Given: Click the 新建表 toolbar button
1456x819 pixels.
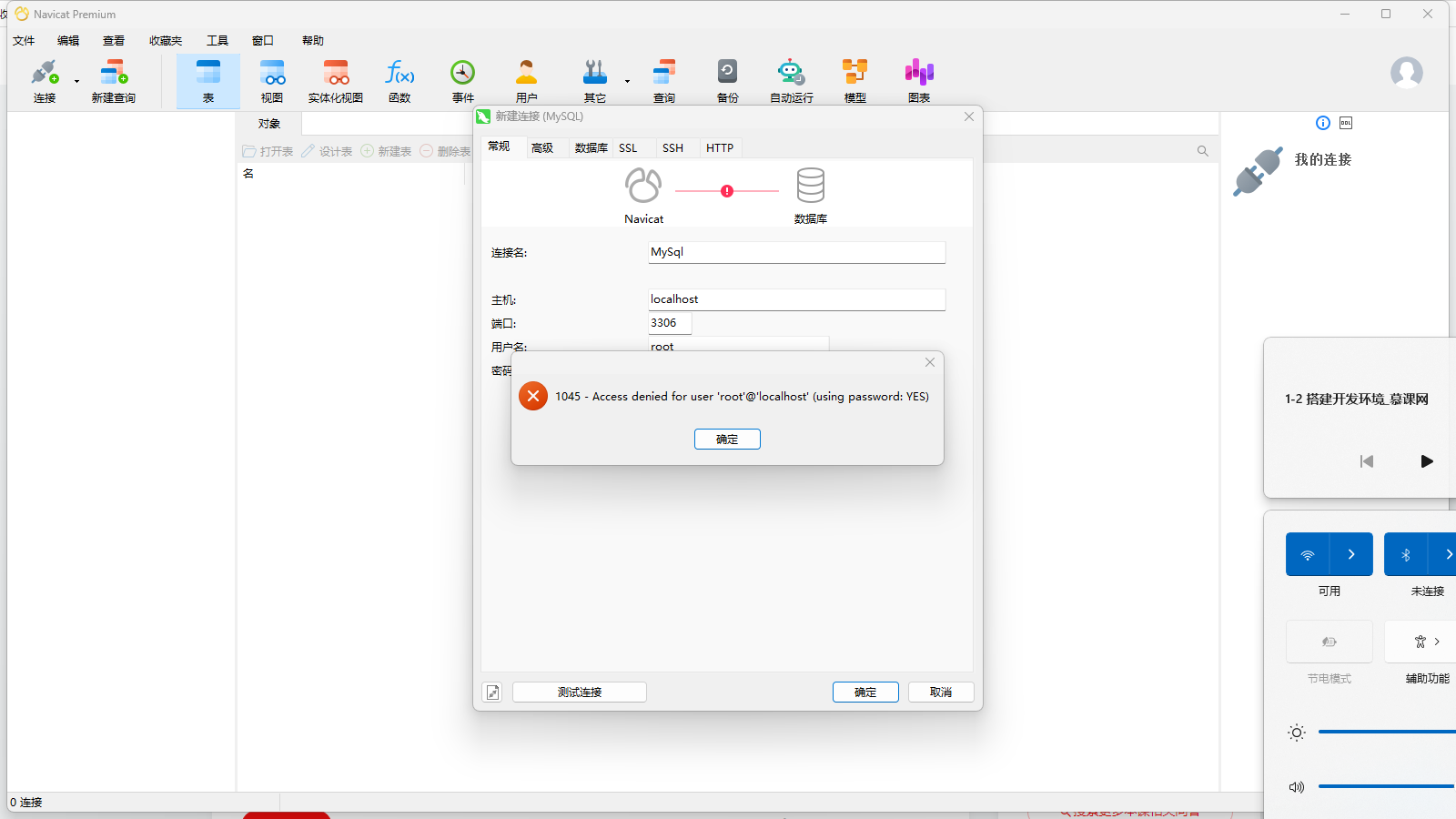Looking at the screenshot, I should click(386, 151).
